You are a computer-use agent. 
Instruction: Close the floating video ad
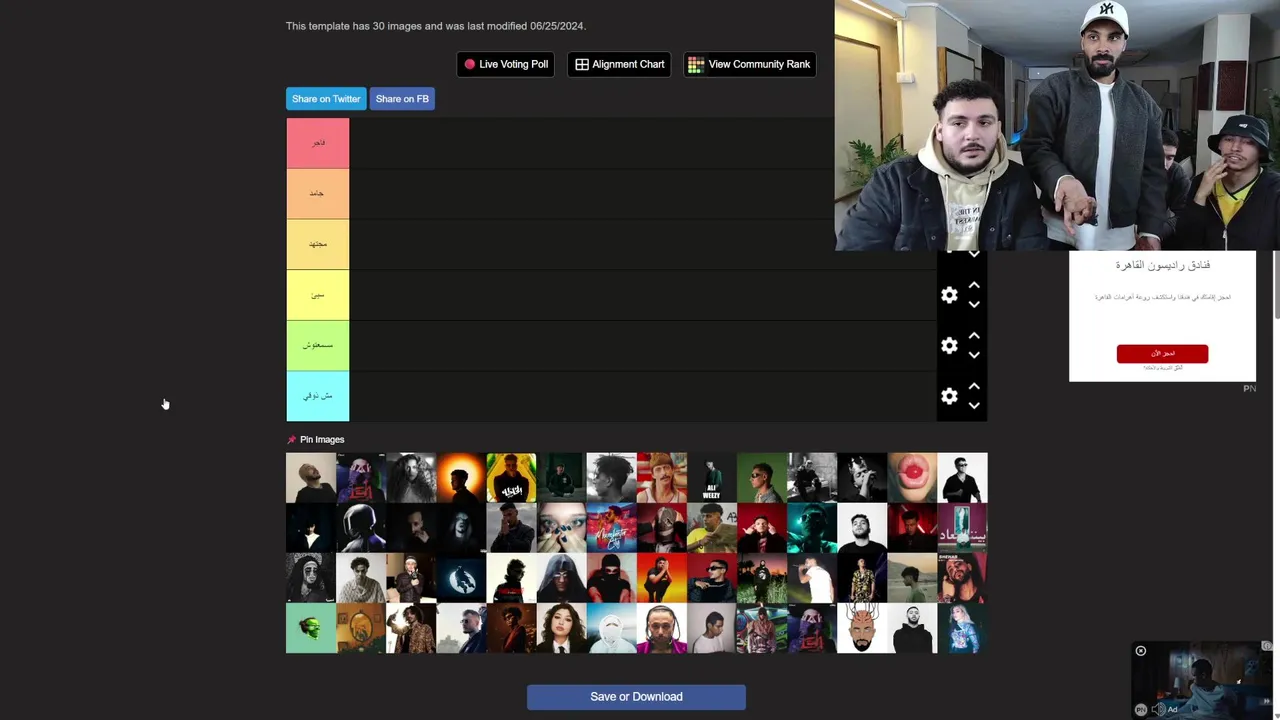(x=1140, y=651)
